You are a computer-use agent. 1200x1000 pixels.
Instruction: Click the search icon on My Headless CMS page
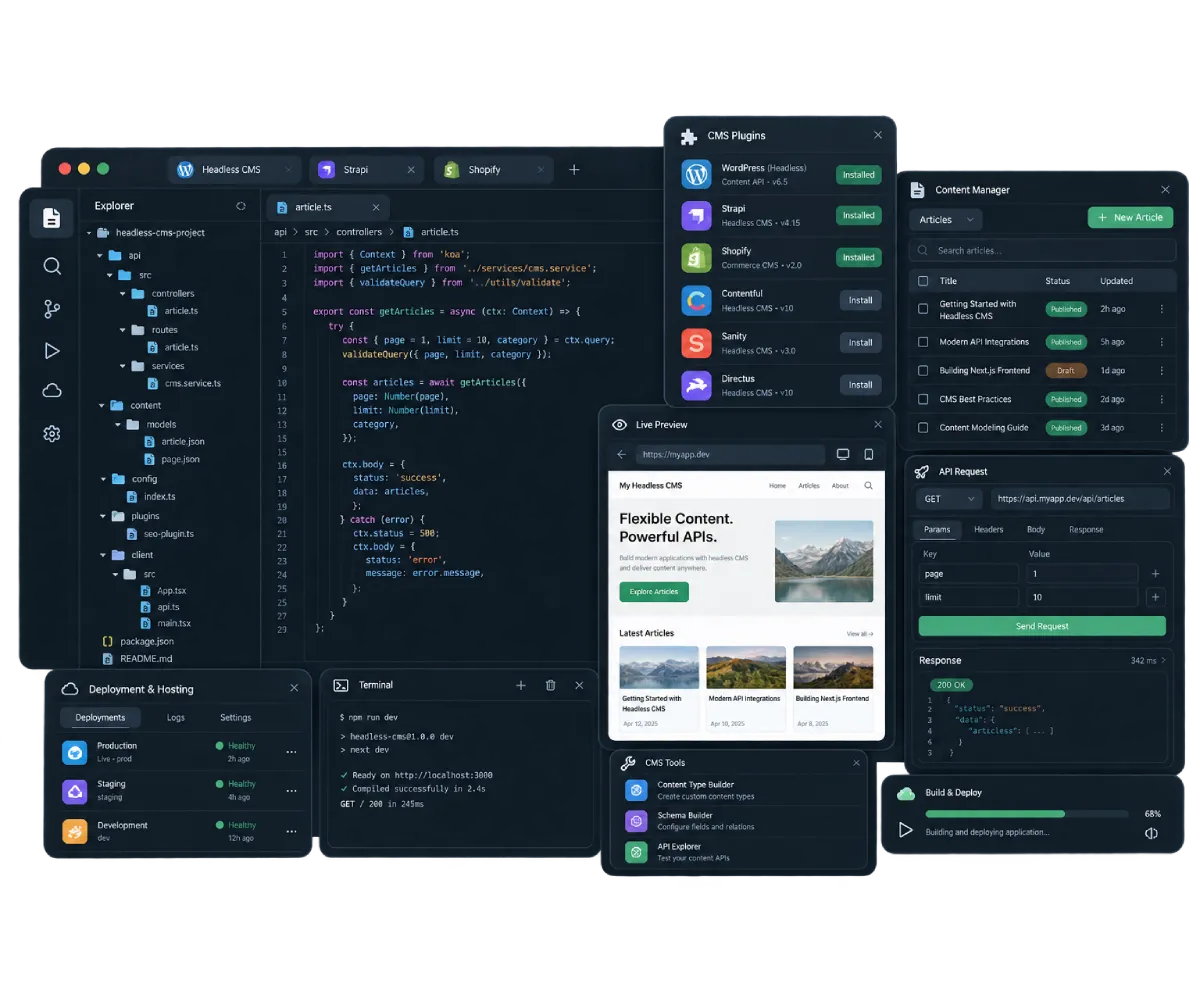click(x=868, y=486)
